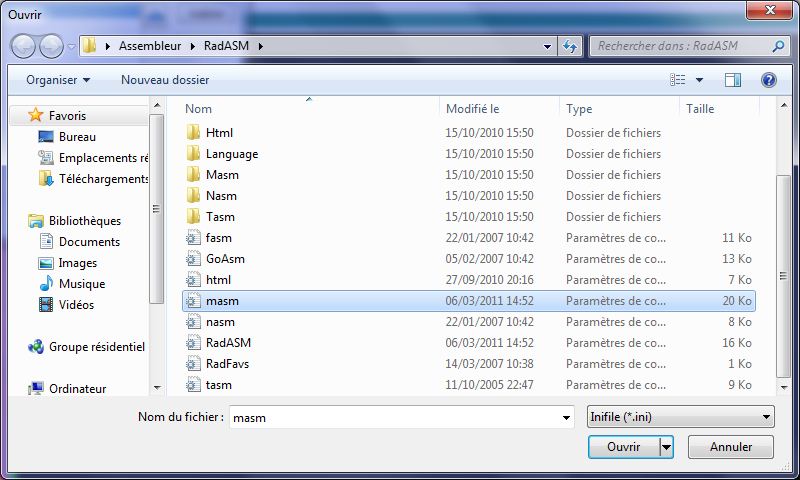The height and width of the screenshot is (480, 800).
Task: Click the 20 Ko size of masm
Action: (x=737, y=301)
